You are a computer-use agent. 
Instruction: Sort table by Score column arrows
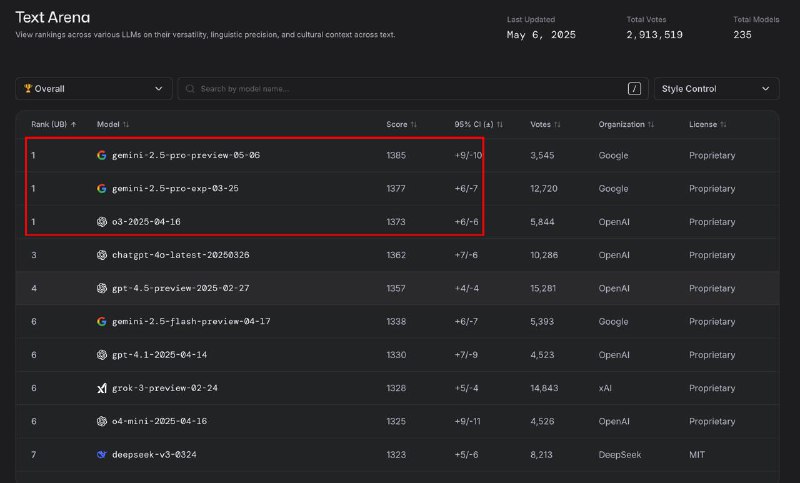coord(414,124)
